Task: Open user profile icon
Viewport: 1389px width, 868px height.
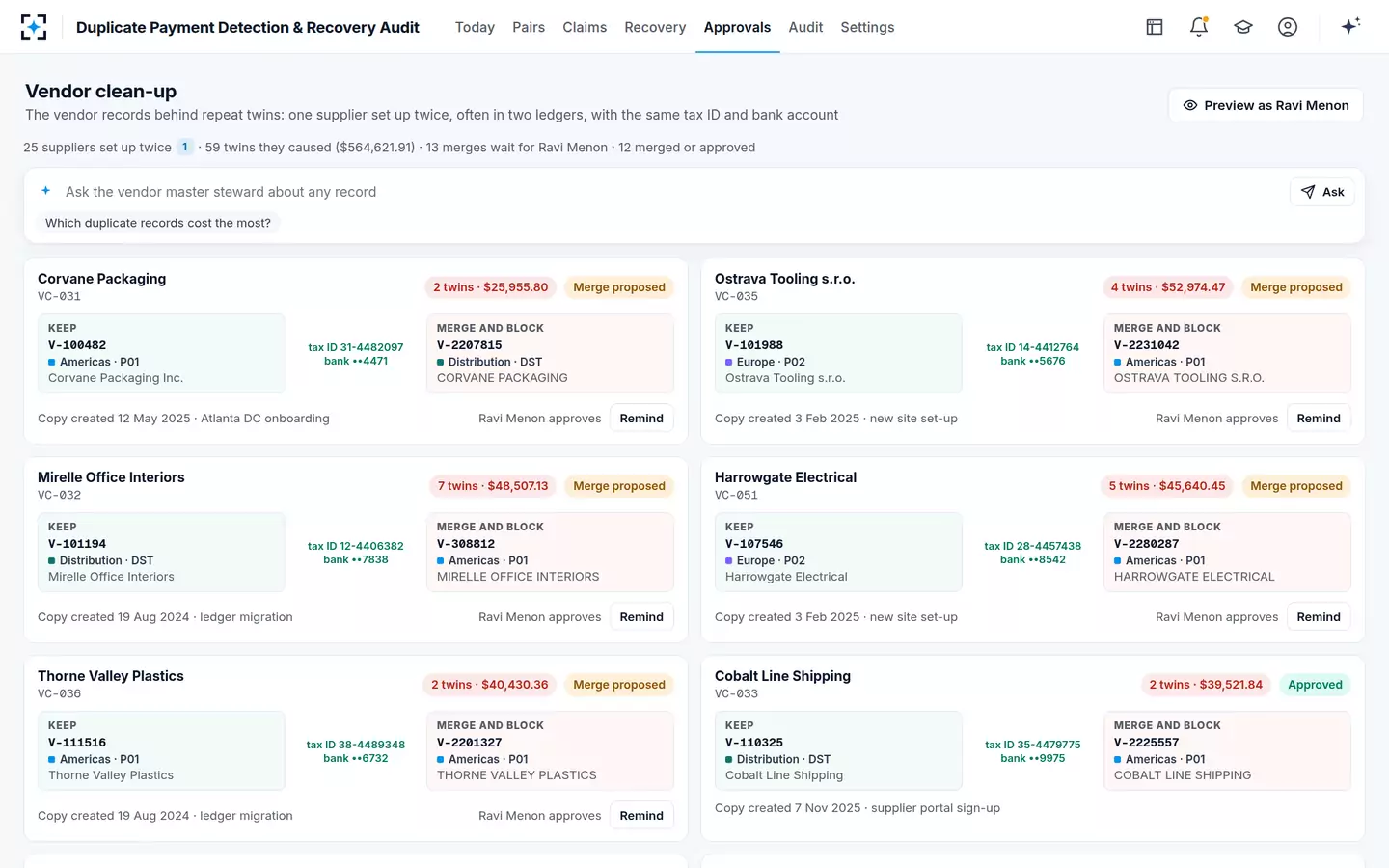Action: [x=1288, y=27]
